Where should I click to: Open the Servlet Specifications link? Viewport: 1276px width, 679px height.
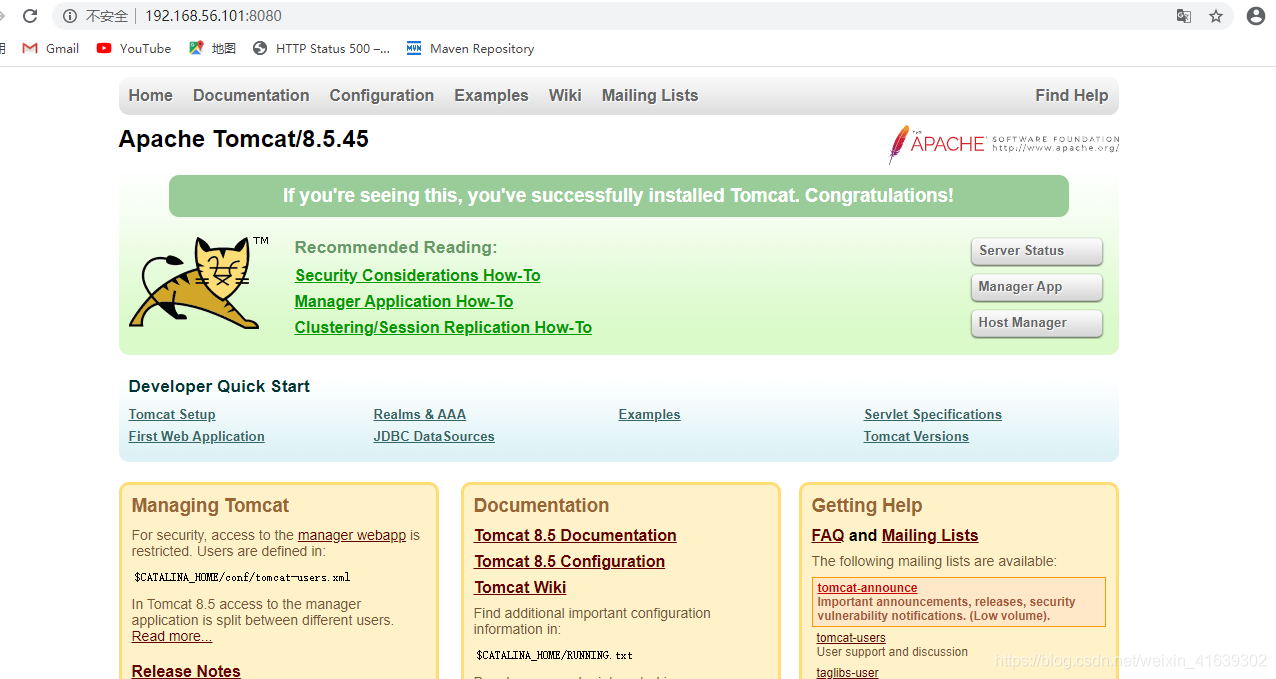tap(933, 415)
